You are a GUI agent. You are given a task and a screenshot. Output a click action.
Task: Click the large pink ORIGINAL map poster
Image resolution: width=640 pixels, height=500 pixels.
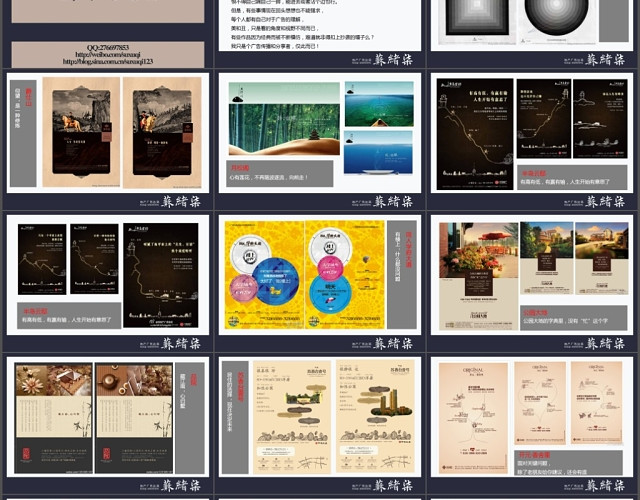click(473, 418)
